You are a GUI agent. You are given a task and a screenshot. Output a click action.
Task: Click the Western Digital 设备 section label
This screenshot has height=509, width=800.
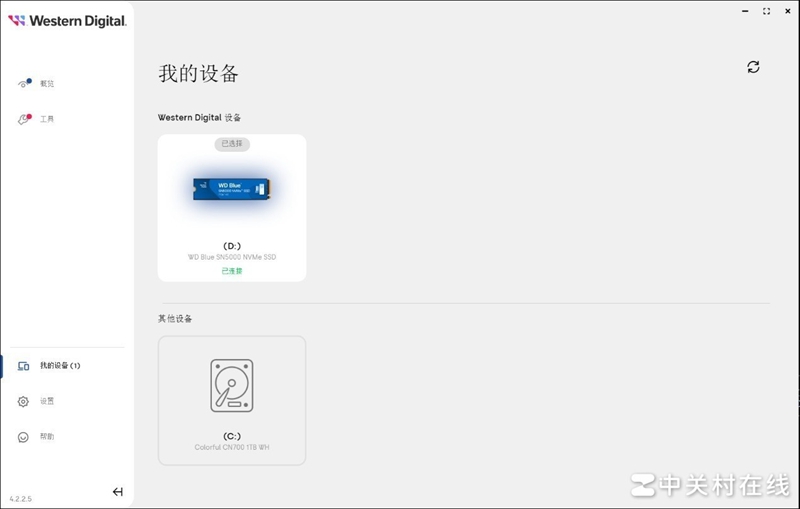[x=199, y=118]
